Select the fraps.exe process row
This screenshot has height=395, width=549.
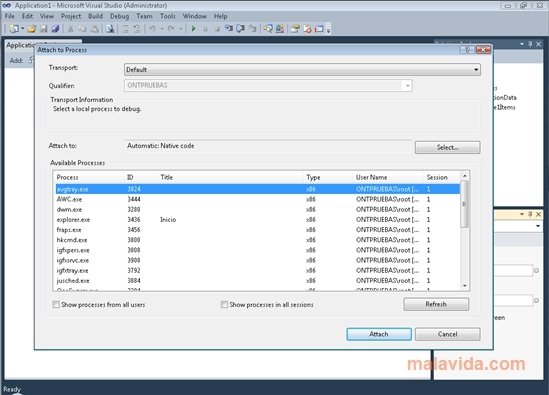point(258,230)
